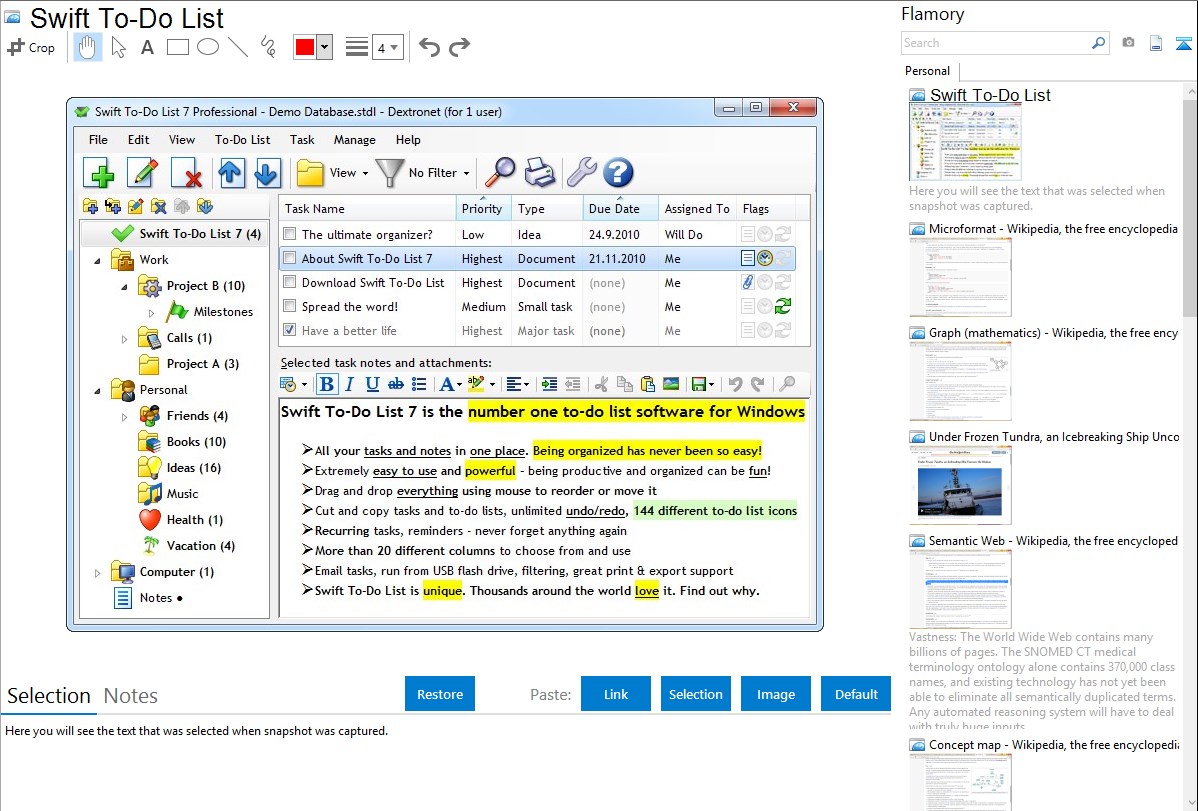
Task: Open the To-Do List menu
Action: pos(242,140)
